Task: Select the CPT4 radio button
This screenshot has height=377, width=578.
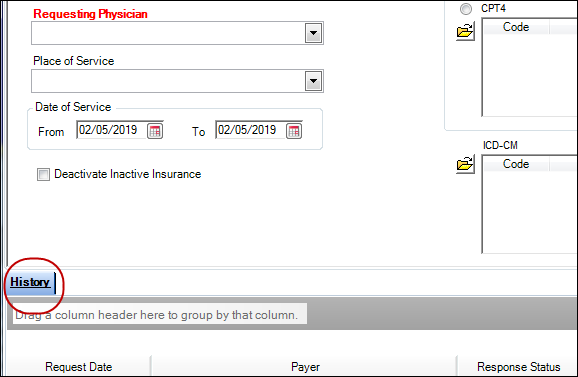Action: point(466,9)
